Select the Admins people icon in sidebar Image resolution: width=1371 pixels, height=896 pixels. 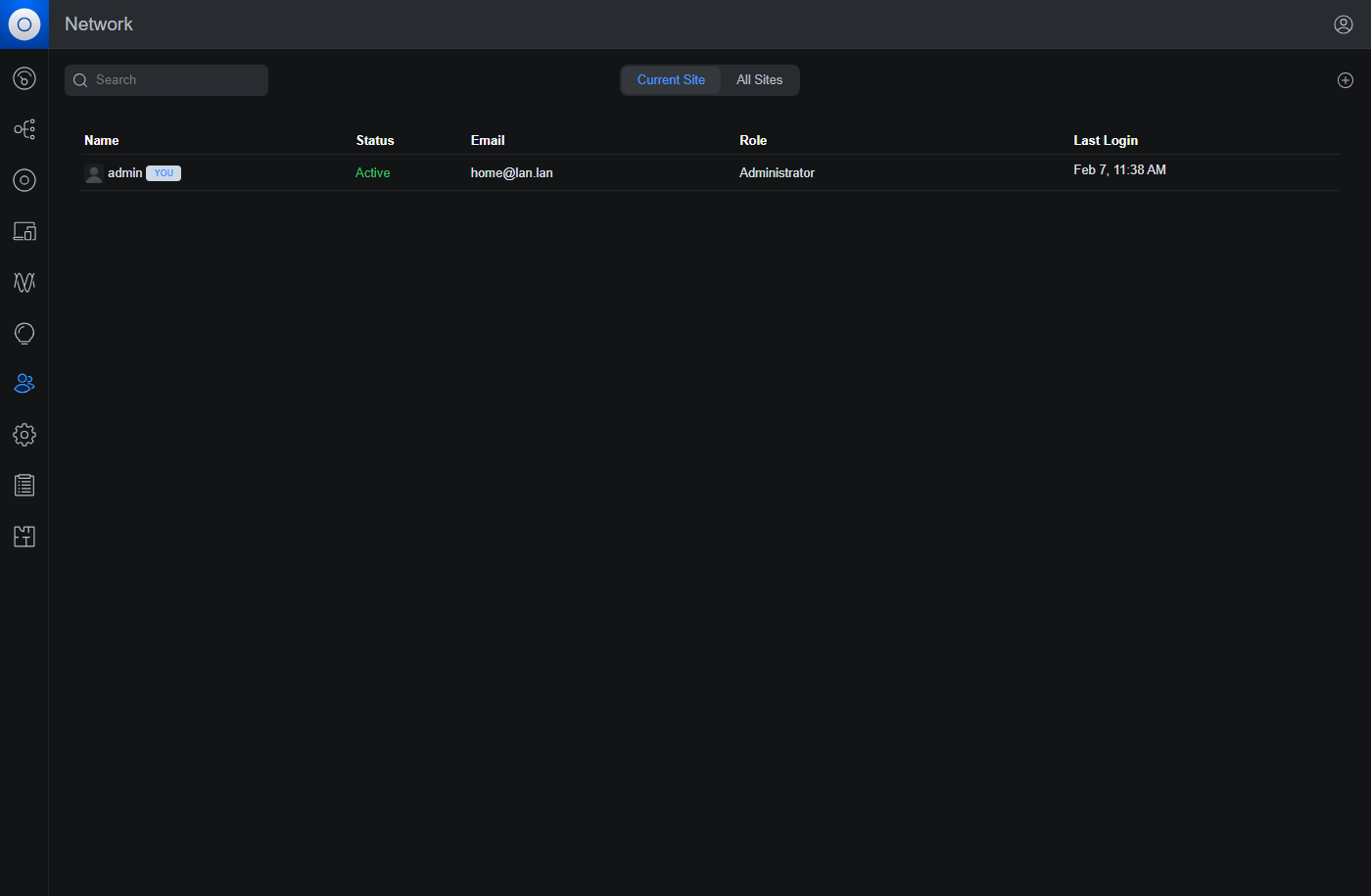pos(24,384)
